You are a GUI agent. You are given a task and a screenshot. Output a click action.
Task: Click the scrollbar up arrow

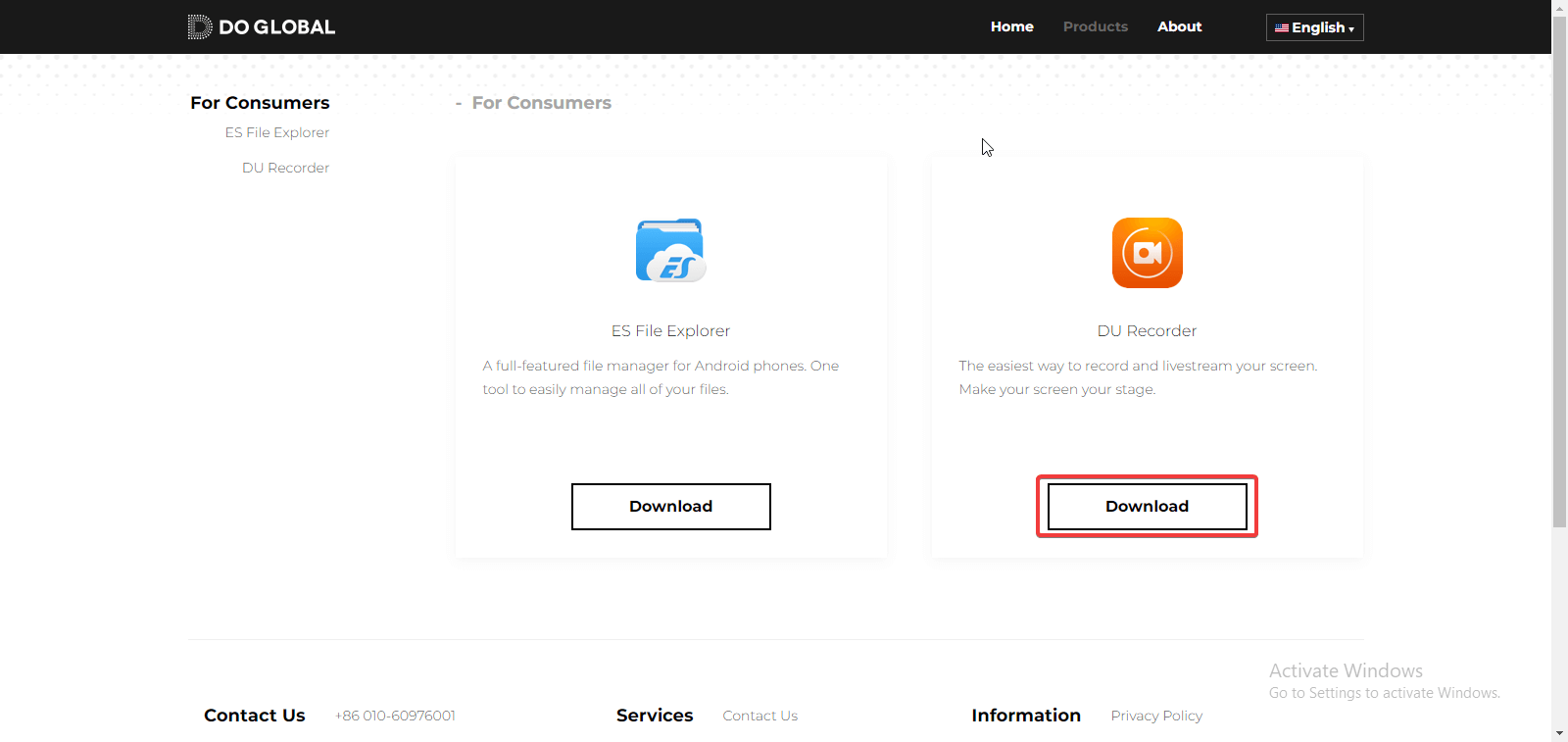click(1559, 8)
